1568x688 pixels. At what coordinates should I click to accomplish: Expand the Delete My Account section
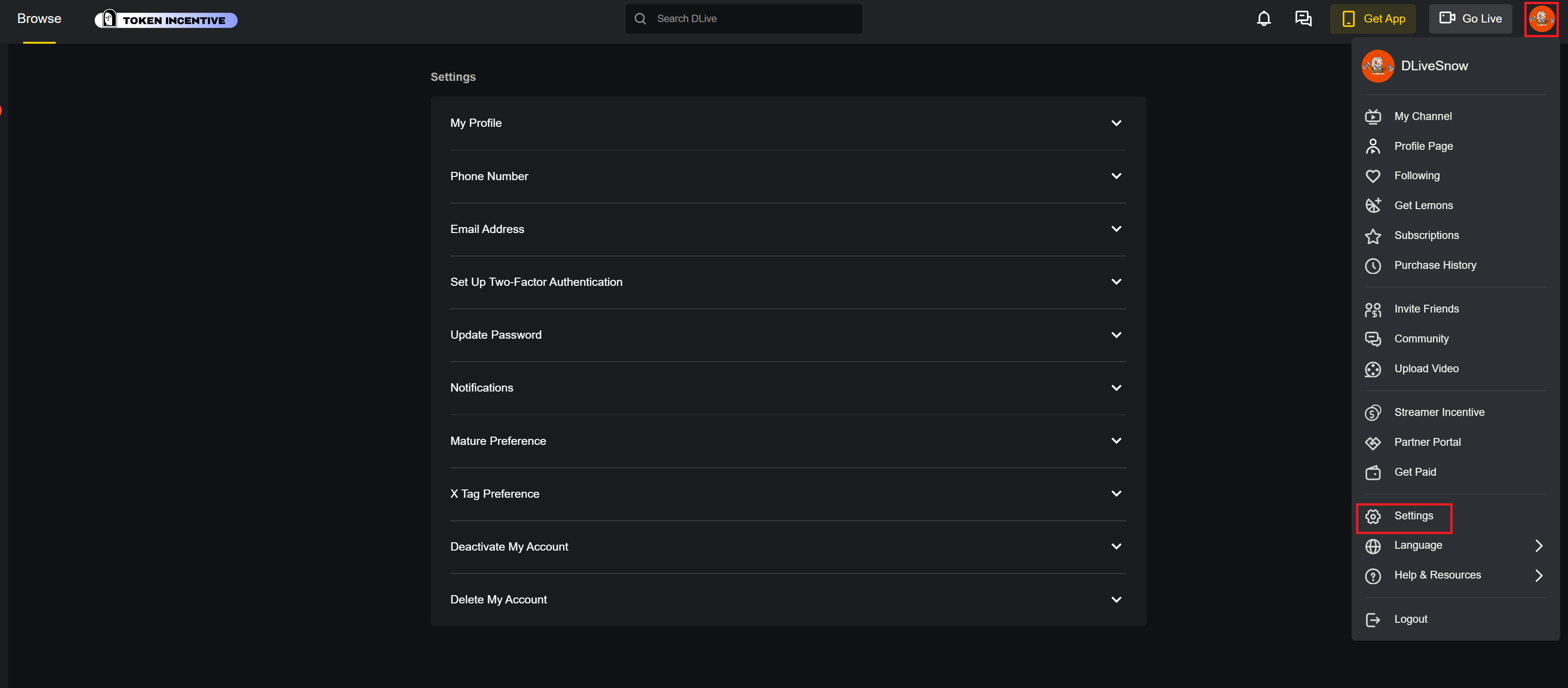[x=1116, y=599]
